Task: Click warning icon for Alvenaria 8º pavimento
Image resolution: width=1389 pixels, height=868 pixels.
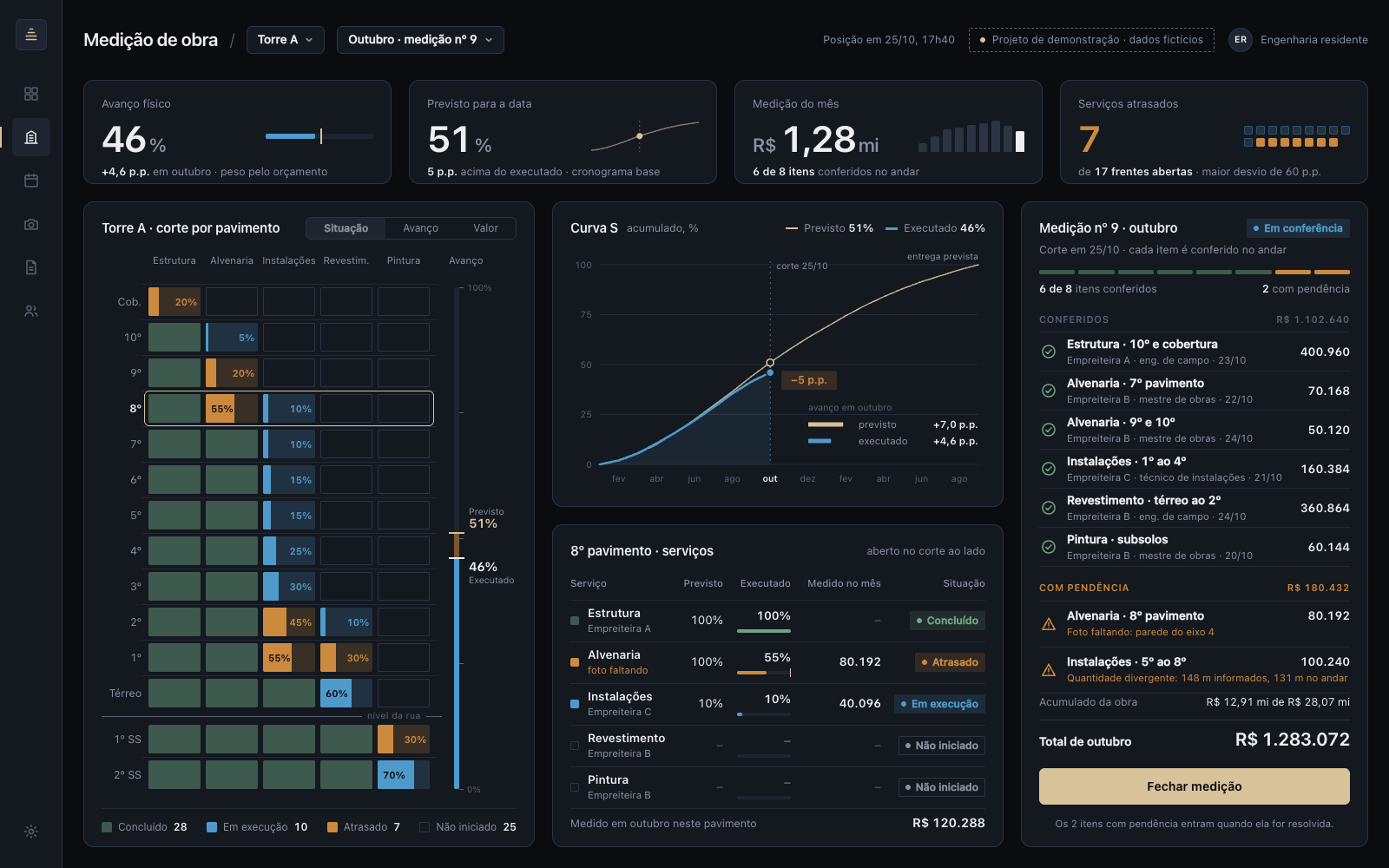Action: pyautogui.click(x=1049, y=624)
